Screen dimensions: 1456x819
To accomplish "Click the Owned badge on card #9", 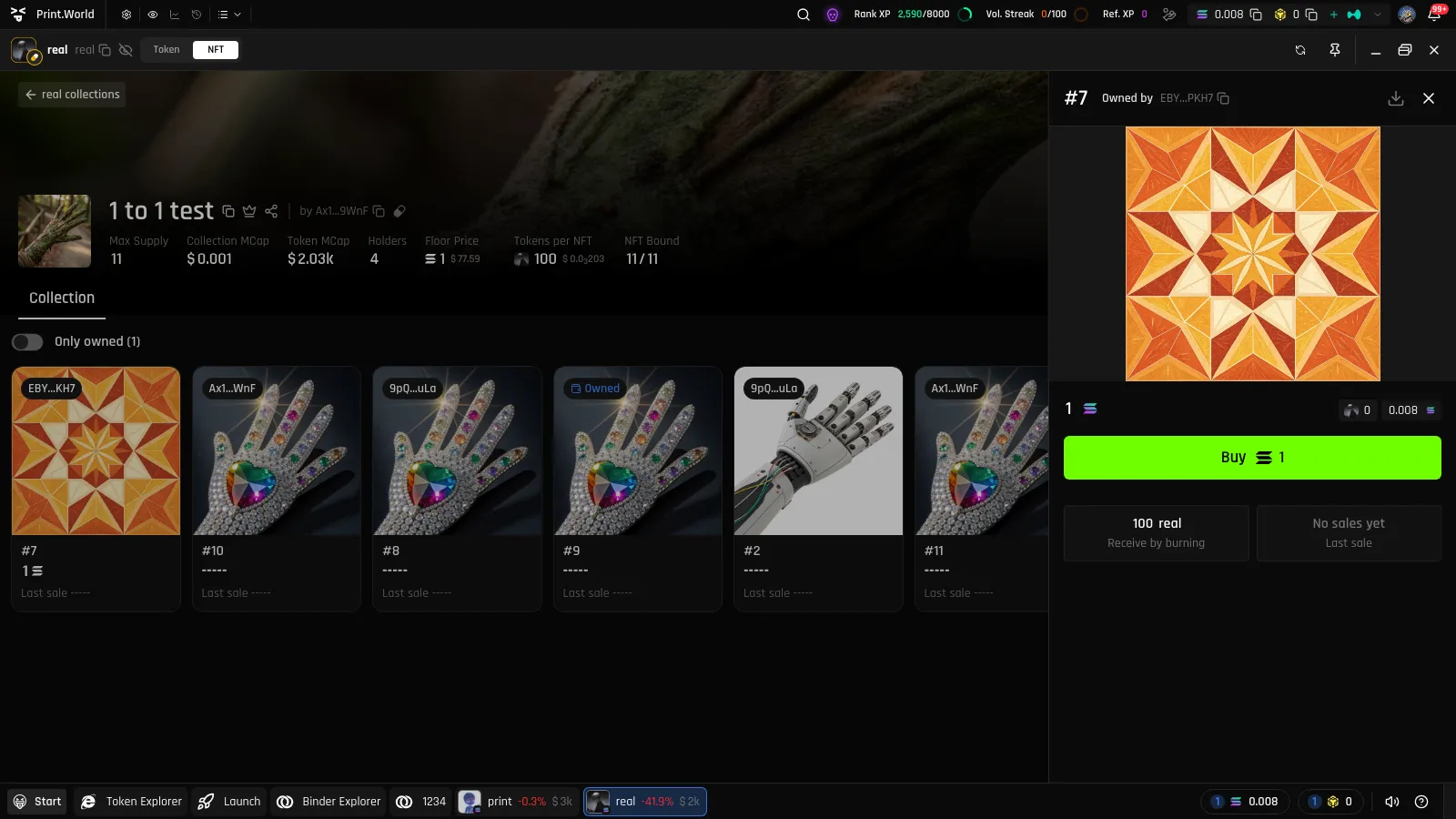I will (595, 389).
